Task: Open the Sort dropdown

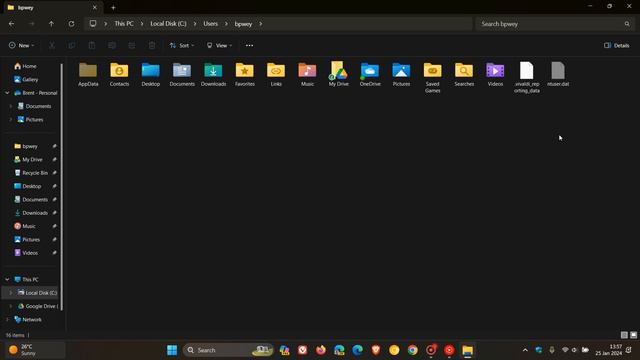Action: pyautogui.click(x=182, y=45)
